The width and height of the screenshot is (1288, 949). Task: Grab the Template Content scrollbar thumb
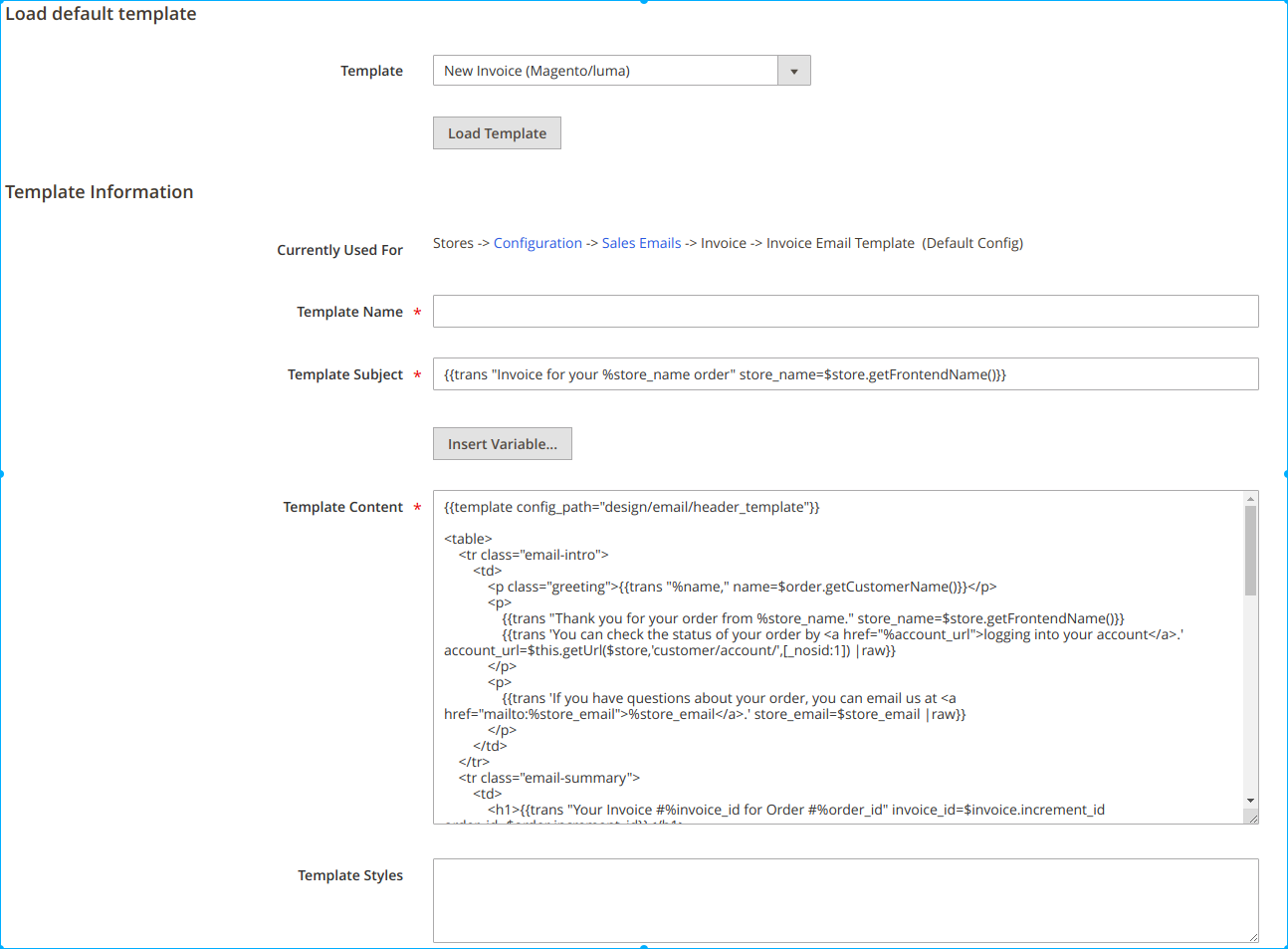click(x=1250, y=550)
